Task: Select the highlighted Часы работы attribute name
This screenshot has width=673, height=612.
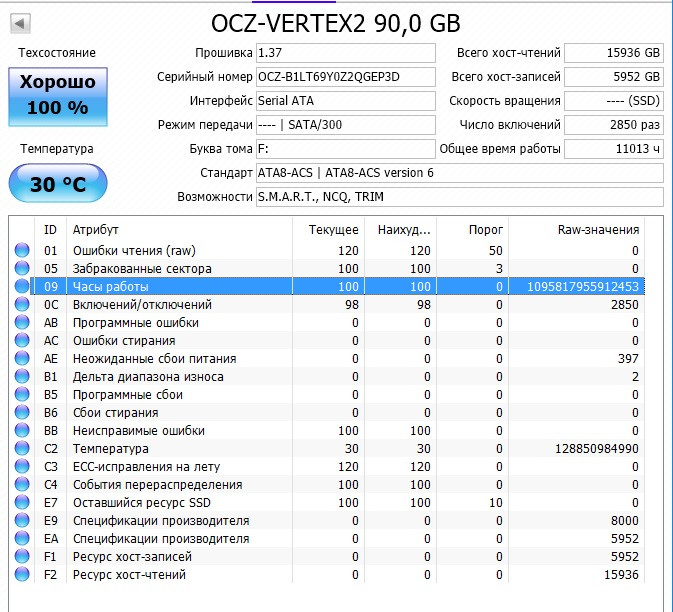Action: (x=111, y=287)
